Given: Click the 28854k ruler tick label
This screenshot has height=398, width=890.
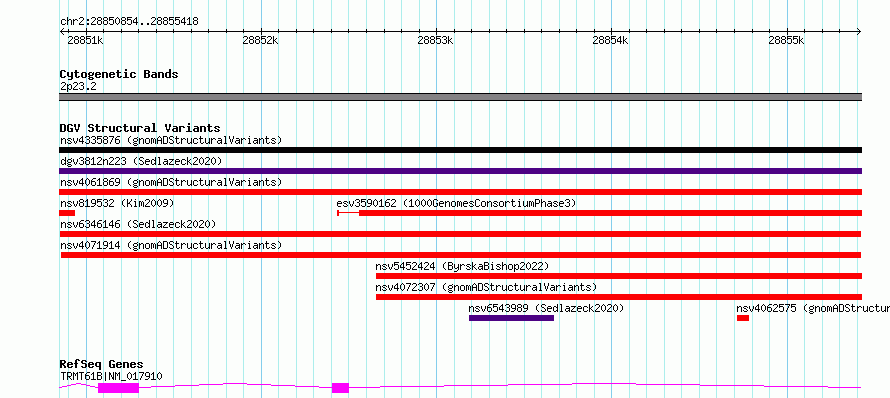Looking at the screenshot, I should tap(611, 40).
